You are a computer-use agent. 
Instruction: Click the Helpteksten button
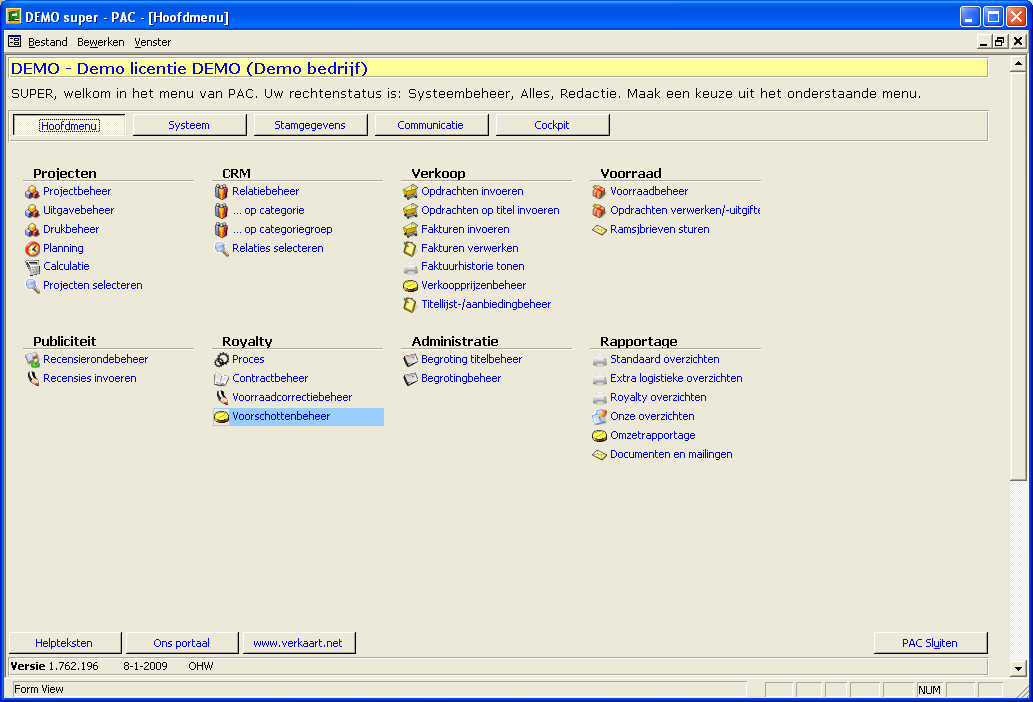tap(64, 643)
